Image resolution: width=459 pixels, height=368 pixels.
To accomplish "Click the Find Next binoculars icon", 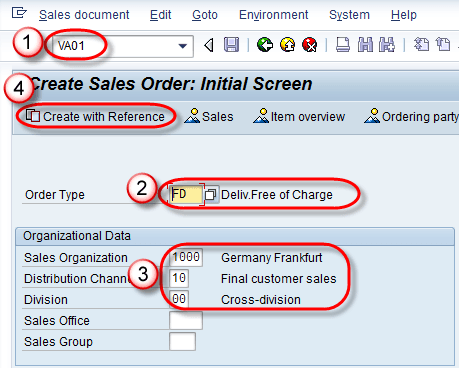I will point(387,45).
